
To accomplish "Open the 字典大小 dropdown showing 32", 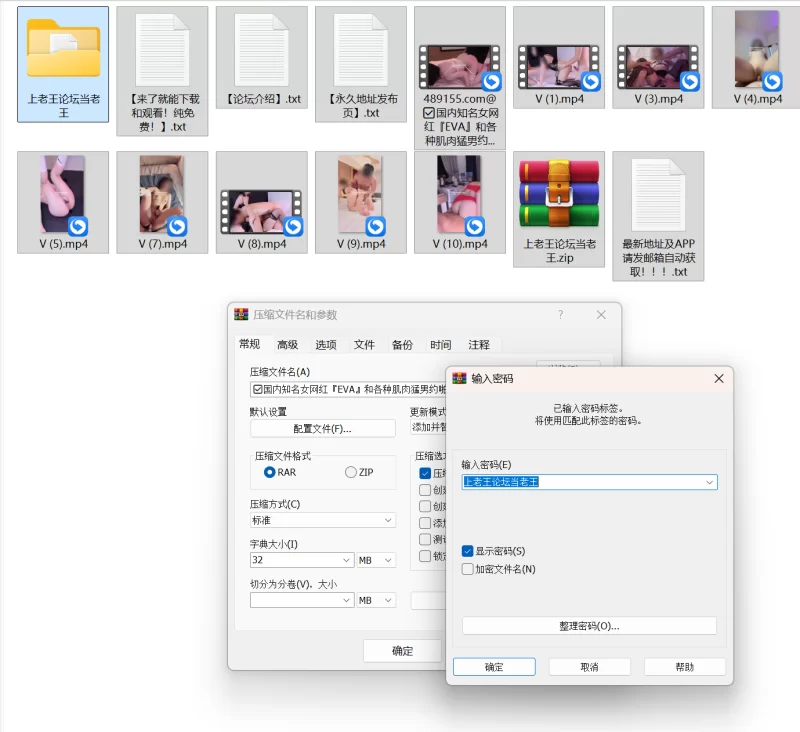I will [302, 560].
